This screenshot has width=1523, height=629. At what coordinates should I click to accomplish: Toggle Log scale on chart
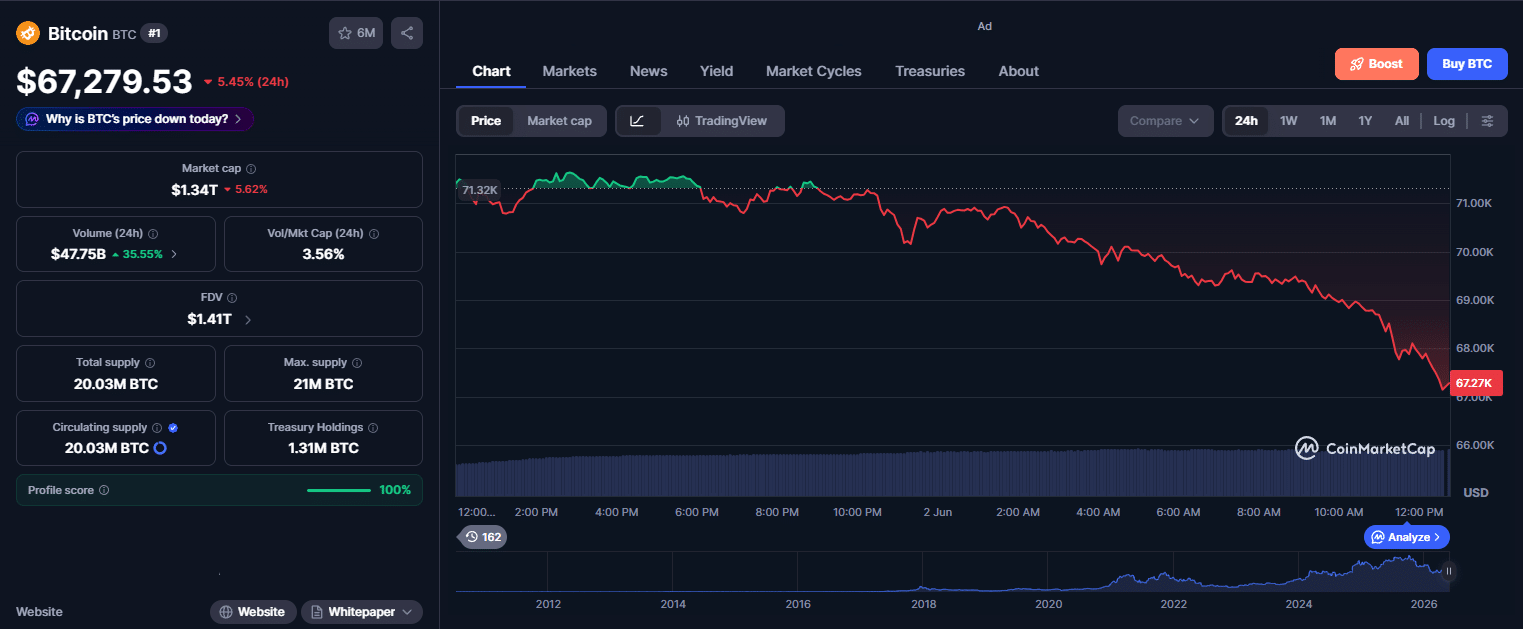[1444, 121]
